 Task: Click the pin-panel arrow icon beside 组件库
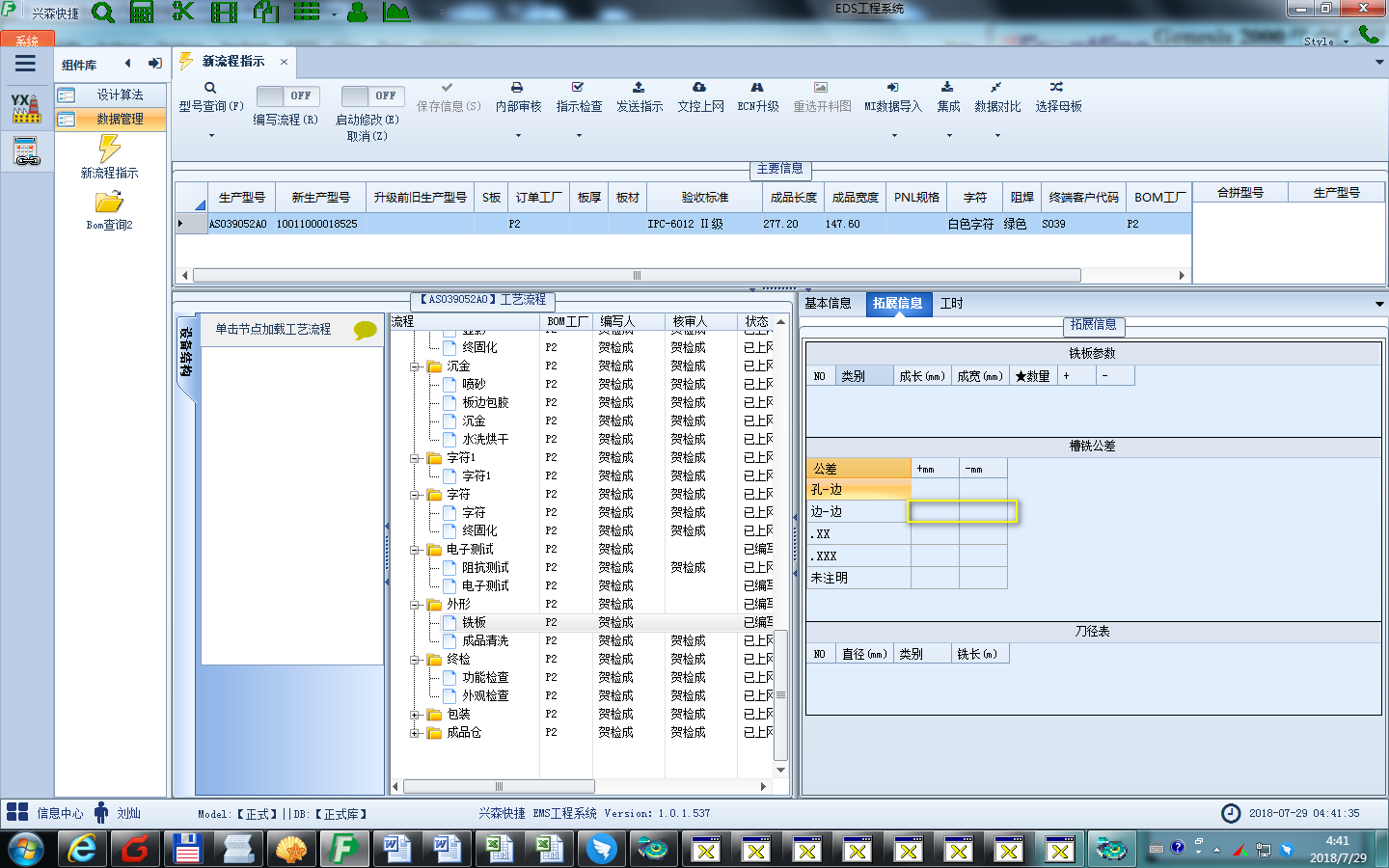pos(154,64)
